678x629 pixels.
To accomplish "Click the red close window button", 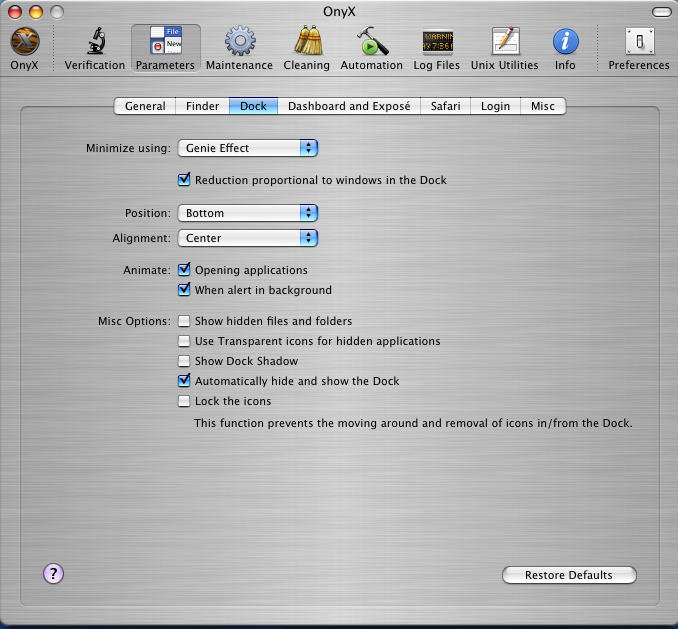I will tap(15, 12).
